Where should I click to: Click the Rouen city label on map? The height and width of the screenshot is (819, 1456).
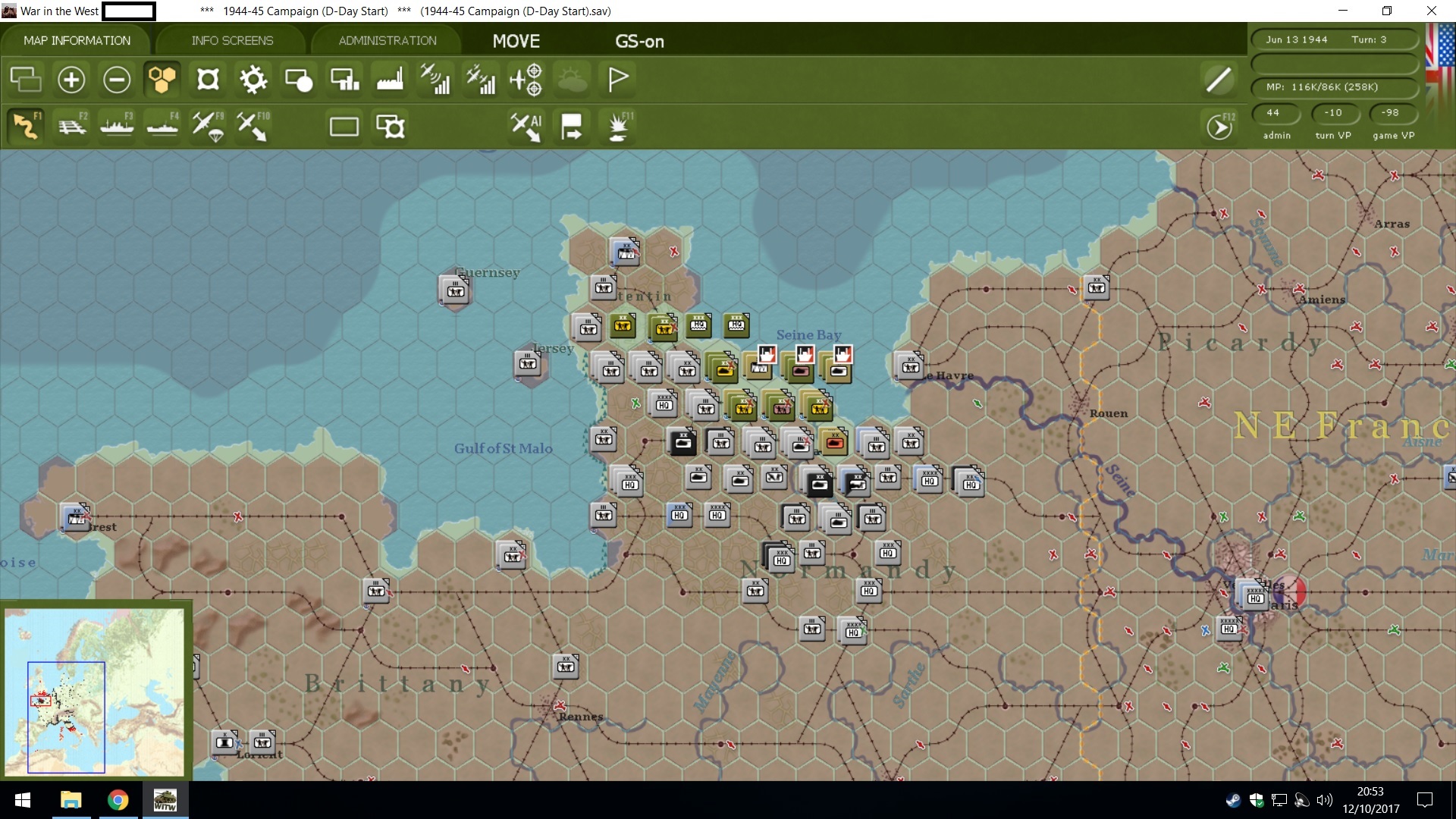[1109, 413]
